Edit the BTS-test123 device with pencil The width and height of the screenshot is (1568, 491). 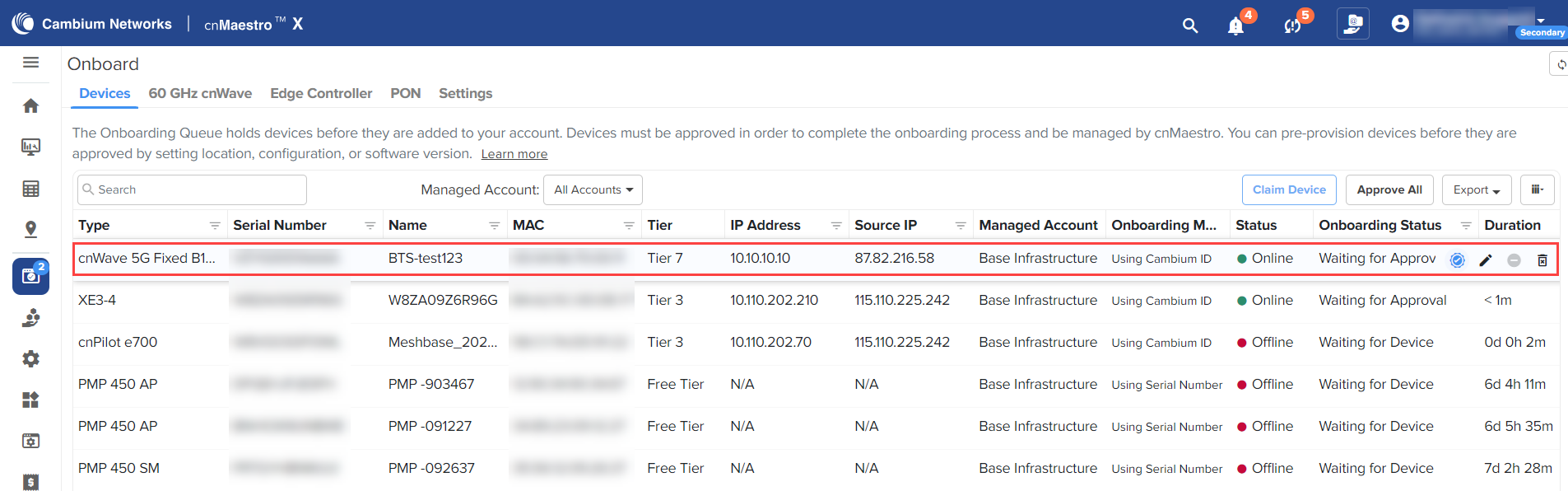1486,260
